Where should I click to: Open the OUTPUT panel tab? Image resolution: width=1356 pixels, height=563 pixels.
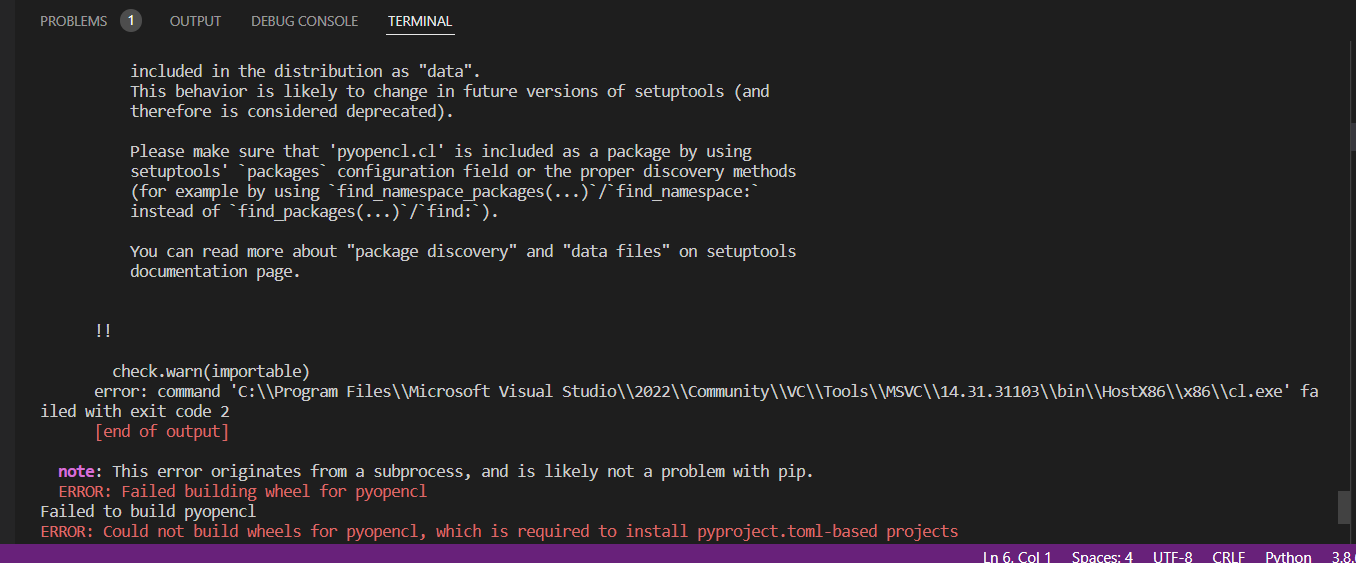(195, 21)
